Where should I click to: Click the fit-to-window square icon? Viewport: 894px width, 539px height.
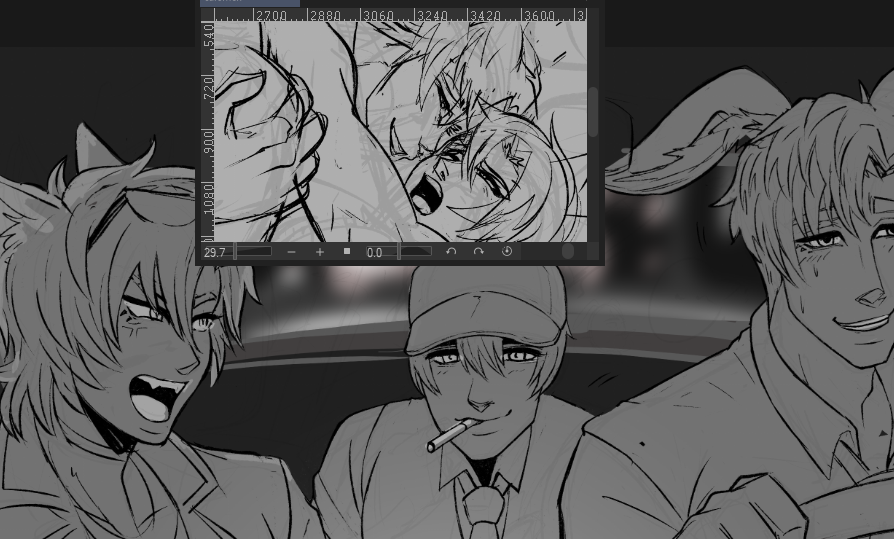347,251
